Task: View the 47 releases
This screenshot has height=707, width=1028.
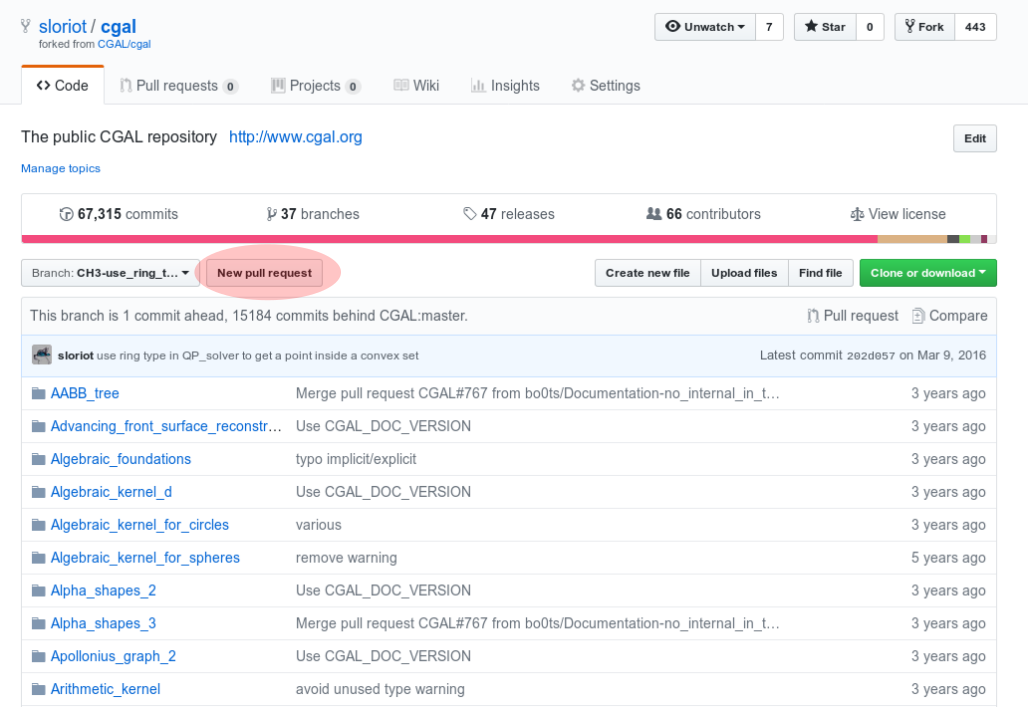Action: (x=509, y=214)
